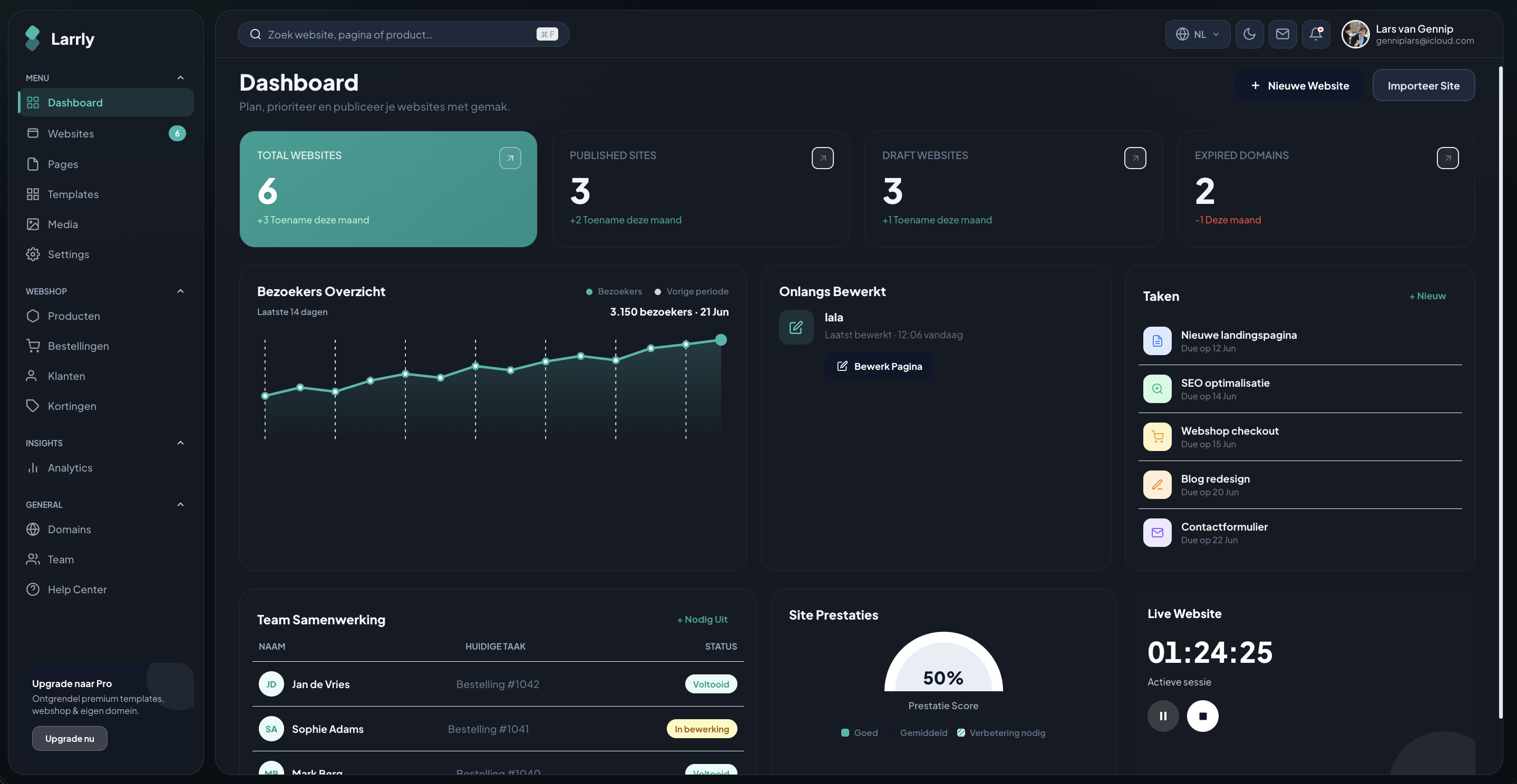Click + Nieuw link in Taken
The height and width of the screenshot is (784, 1517).
(1427, 296)
